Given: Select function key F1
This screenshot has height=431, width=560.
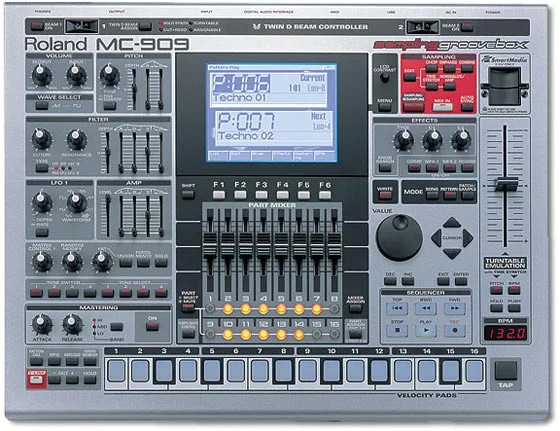Looking at the screenshot, I should [x=219, y=195].
